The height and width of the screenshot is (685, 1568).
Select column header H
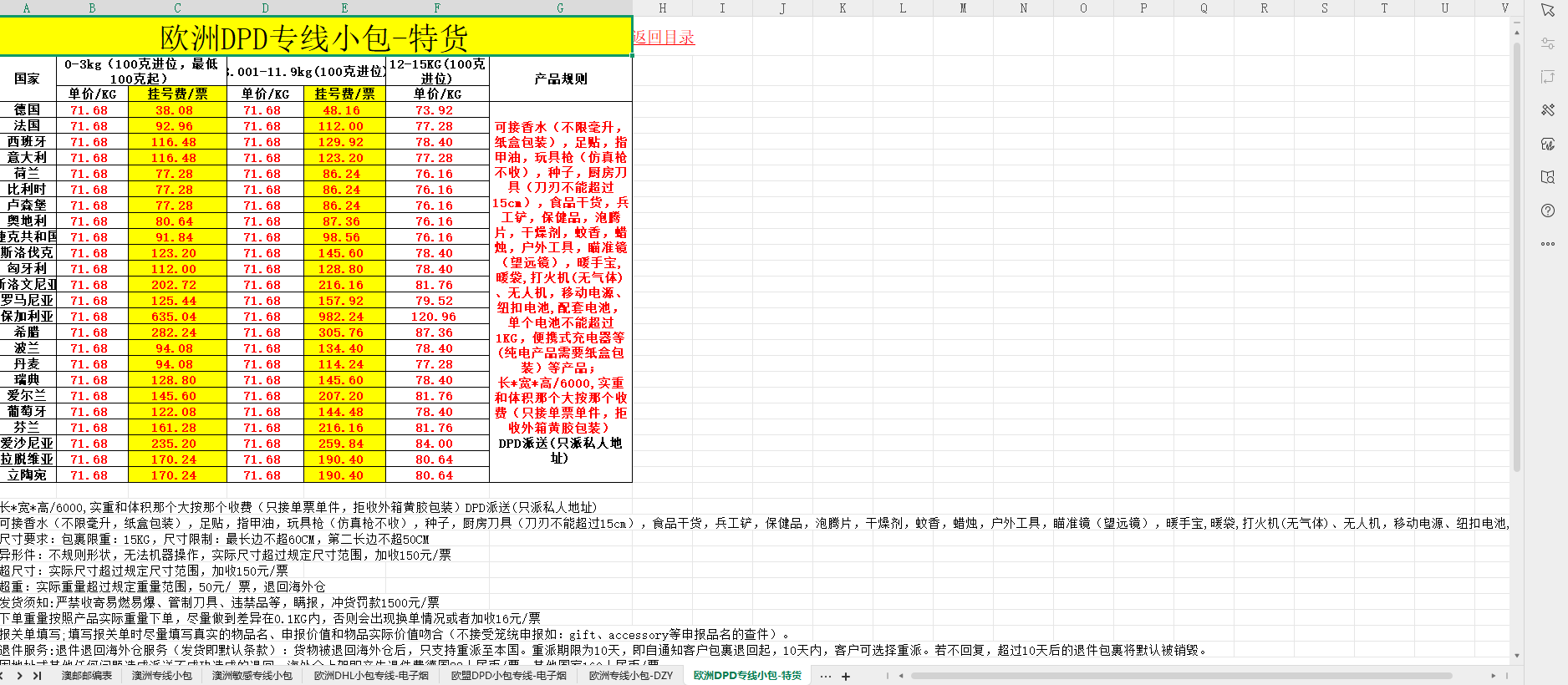pos(663,8)
